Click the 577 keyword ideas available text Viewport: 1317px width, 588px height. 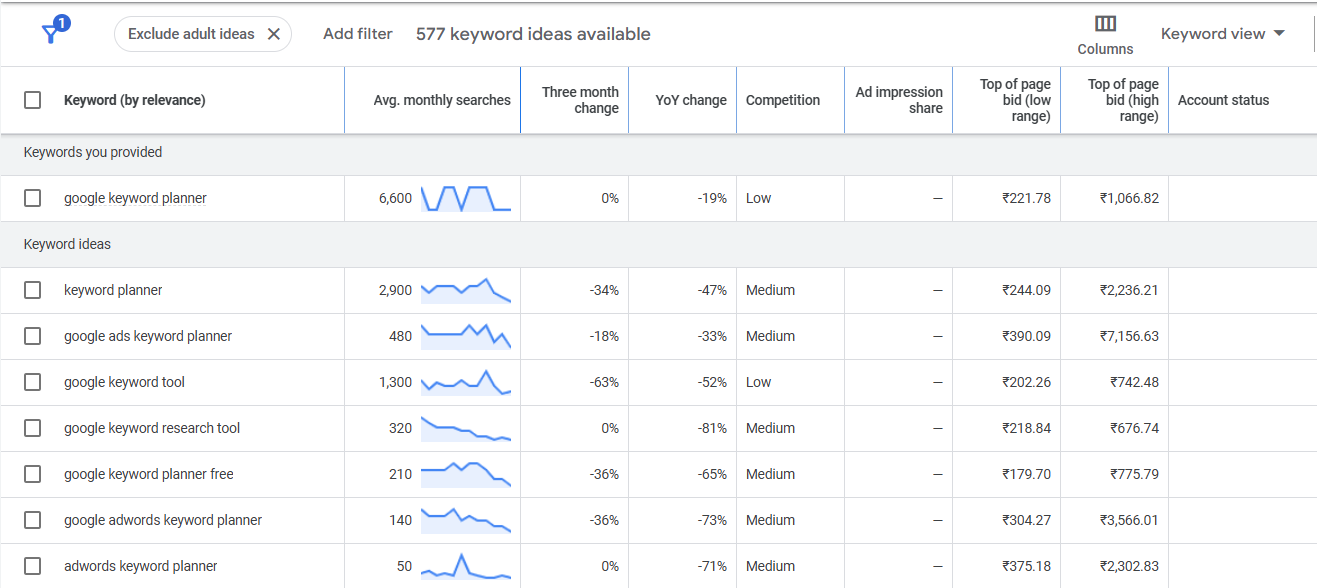[533, 34]
